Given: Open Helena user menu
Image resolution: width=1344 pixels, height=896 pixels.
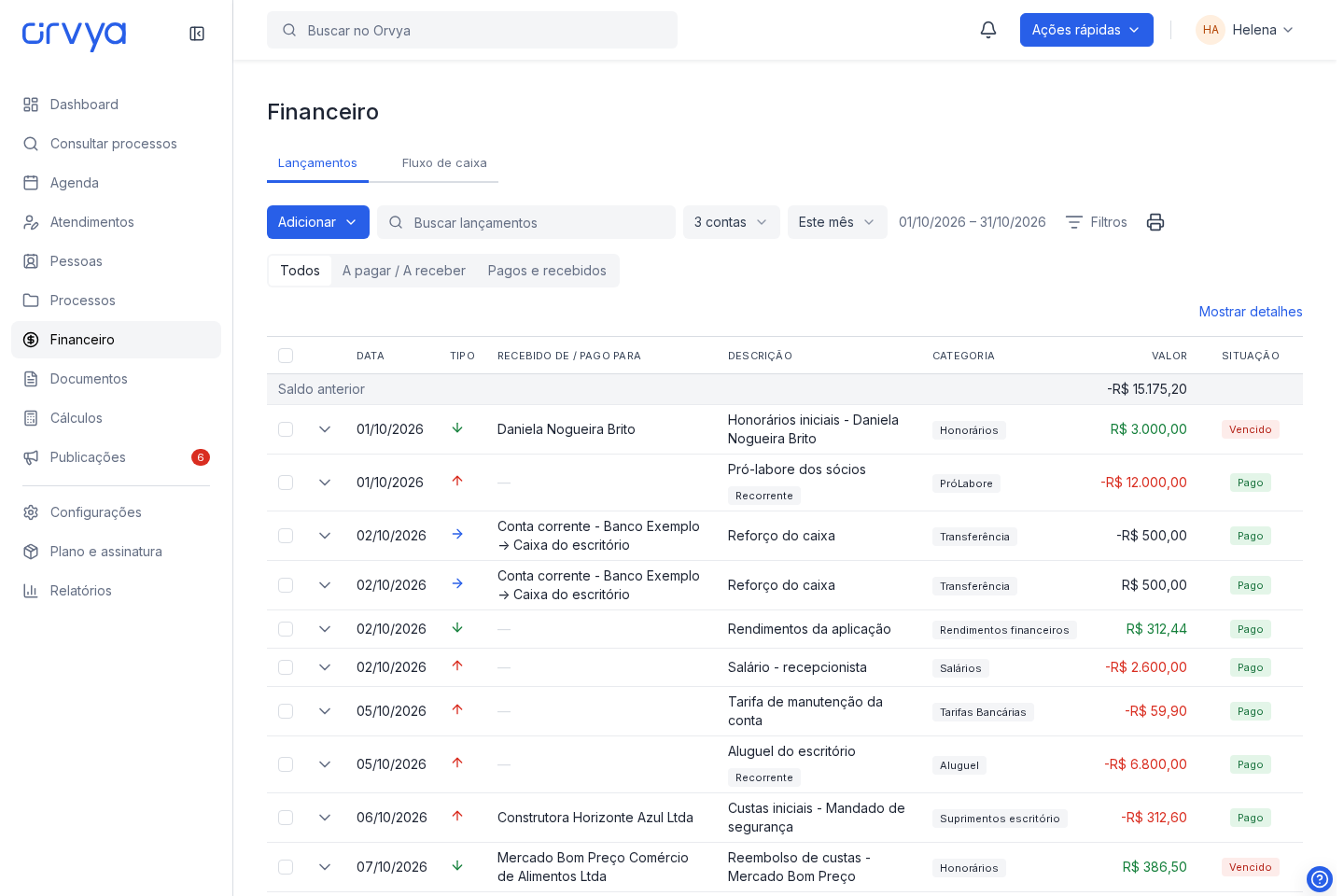Looking at the screenshot, I should (1245, 30).
